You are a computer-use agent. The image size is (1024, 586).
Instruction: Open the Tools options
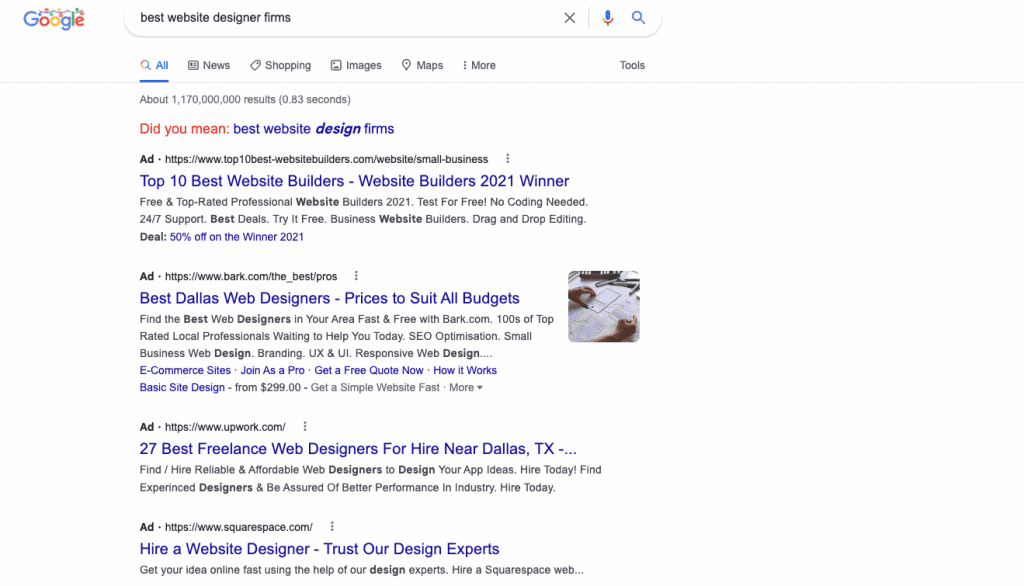(632, 65)
